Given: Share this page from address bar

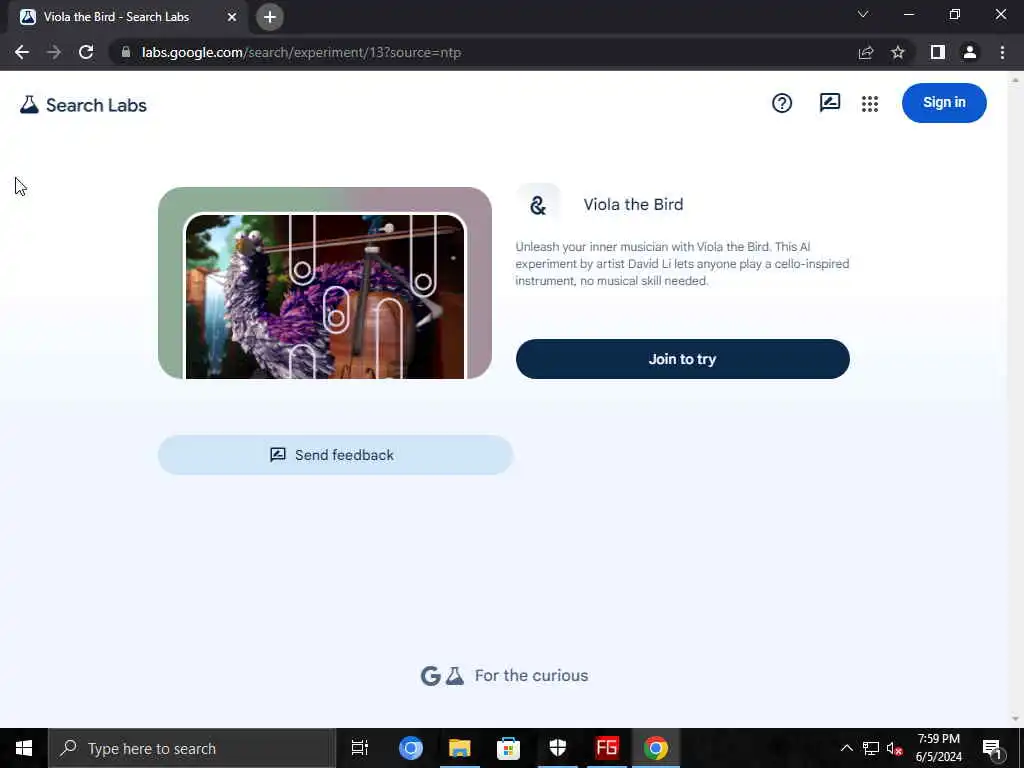Looking at the screenshot, I should coord(866,52).
